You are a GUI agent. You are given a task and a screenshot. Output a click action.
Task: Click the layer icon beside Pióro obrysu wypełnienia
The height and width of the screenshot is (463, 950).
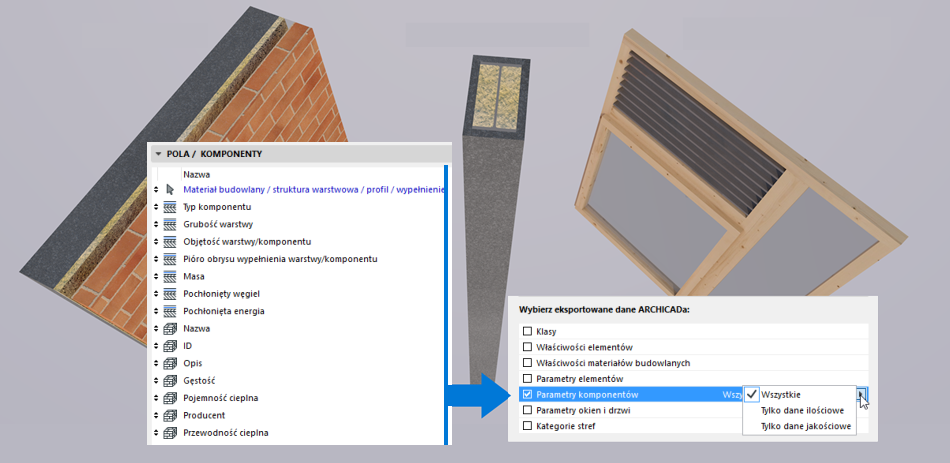pyautogui.click(x=170, y=259)
